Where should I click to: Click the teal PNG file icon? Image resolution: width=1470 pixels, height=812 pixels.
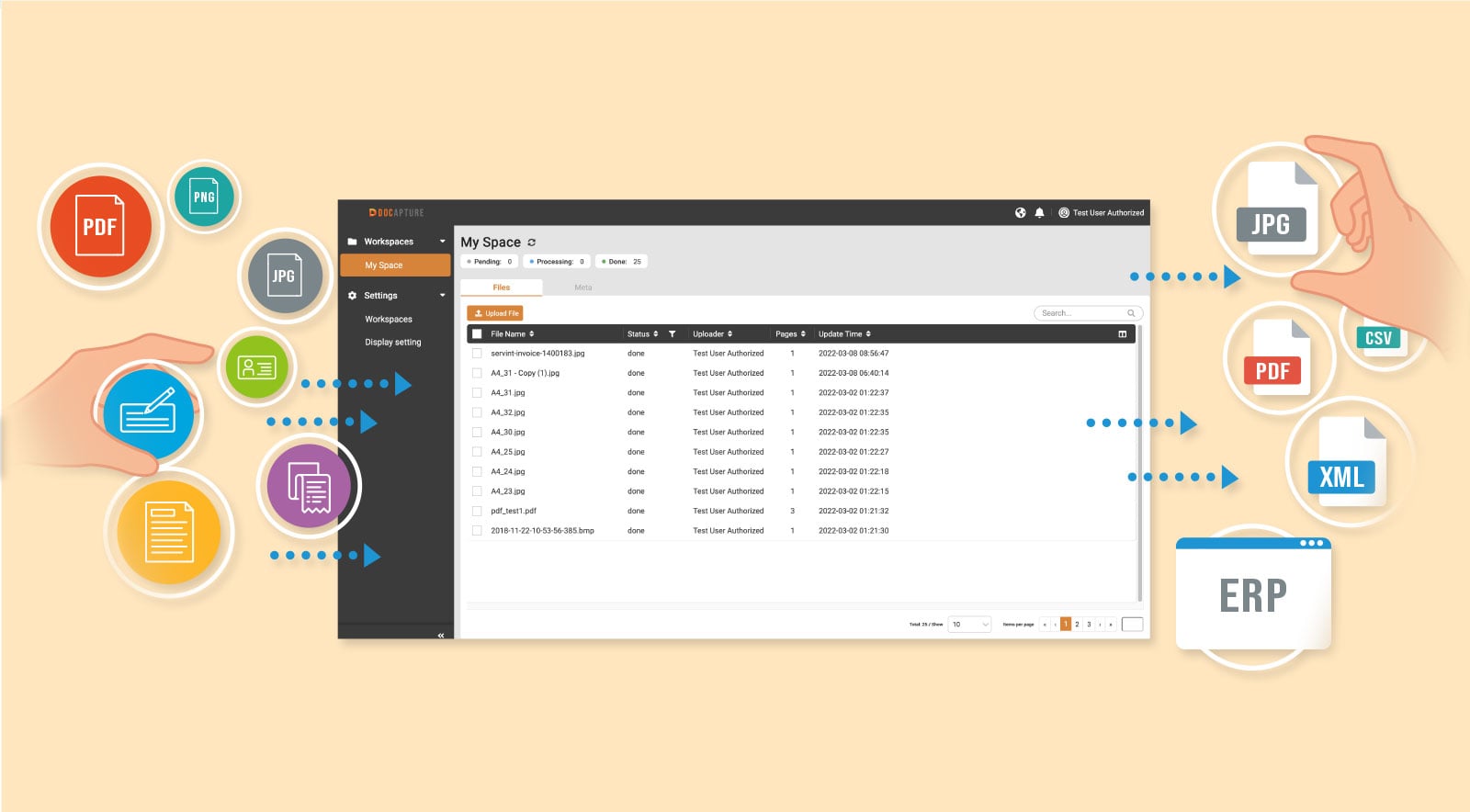pos(204,196)
